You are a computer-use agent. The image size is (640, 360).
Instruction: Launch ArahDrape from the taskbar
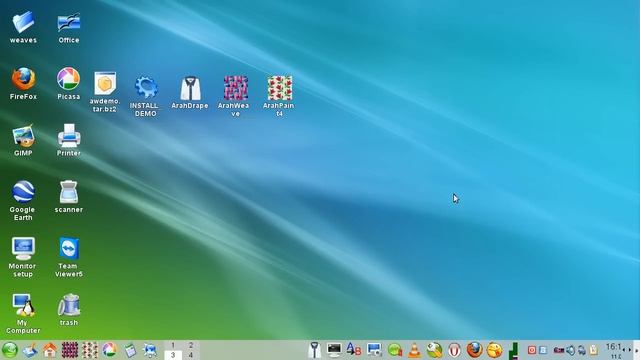pos(314,350)
